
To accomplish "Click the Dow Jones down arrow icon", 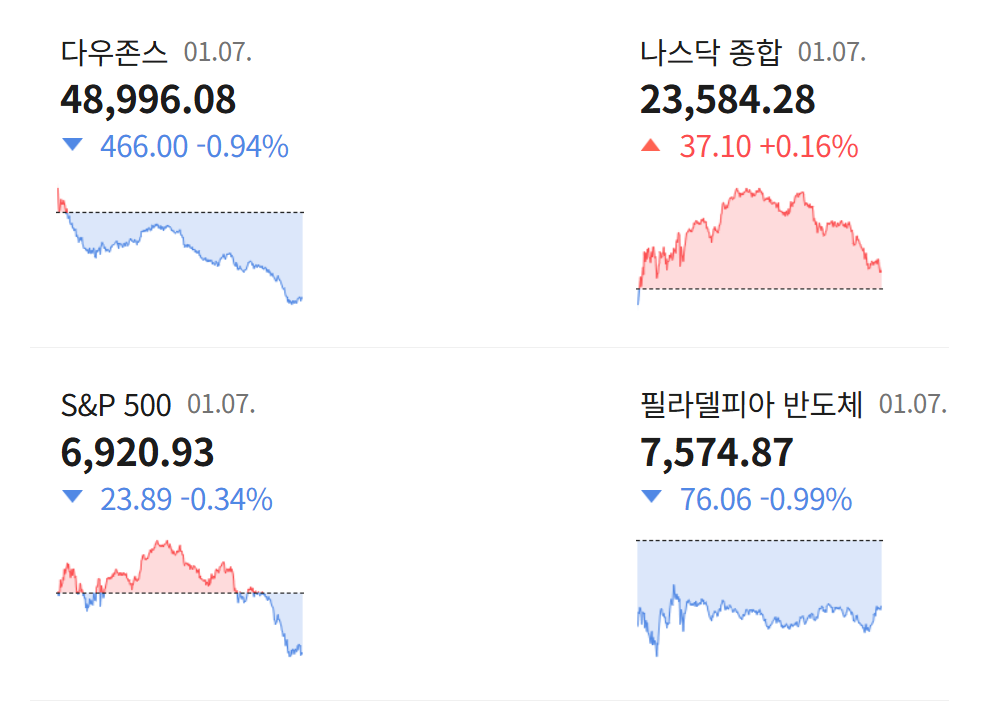I will (71, 146).
